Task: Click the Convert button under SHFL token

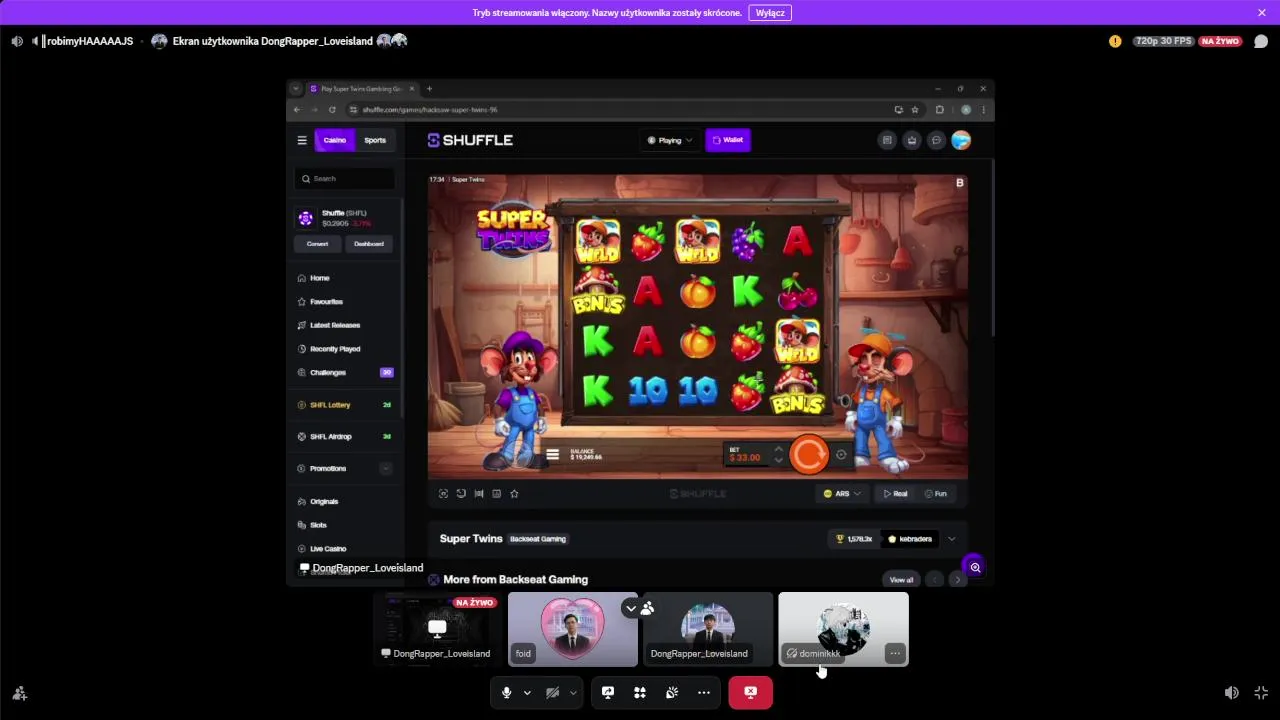Action: (x=317, y=244)
